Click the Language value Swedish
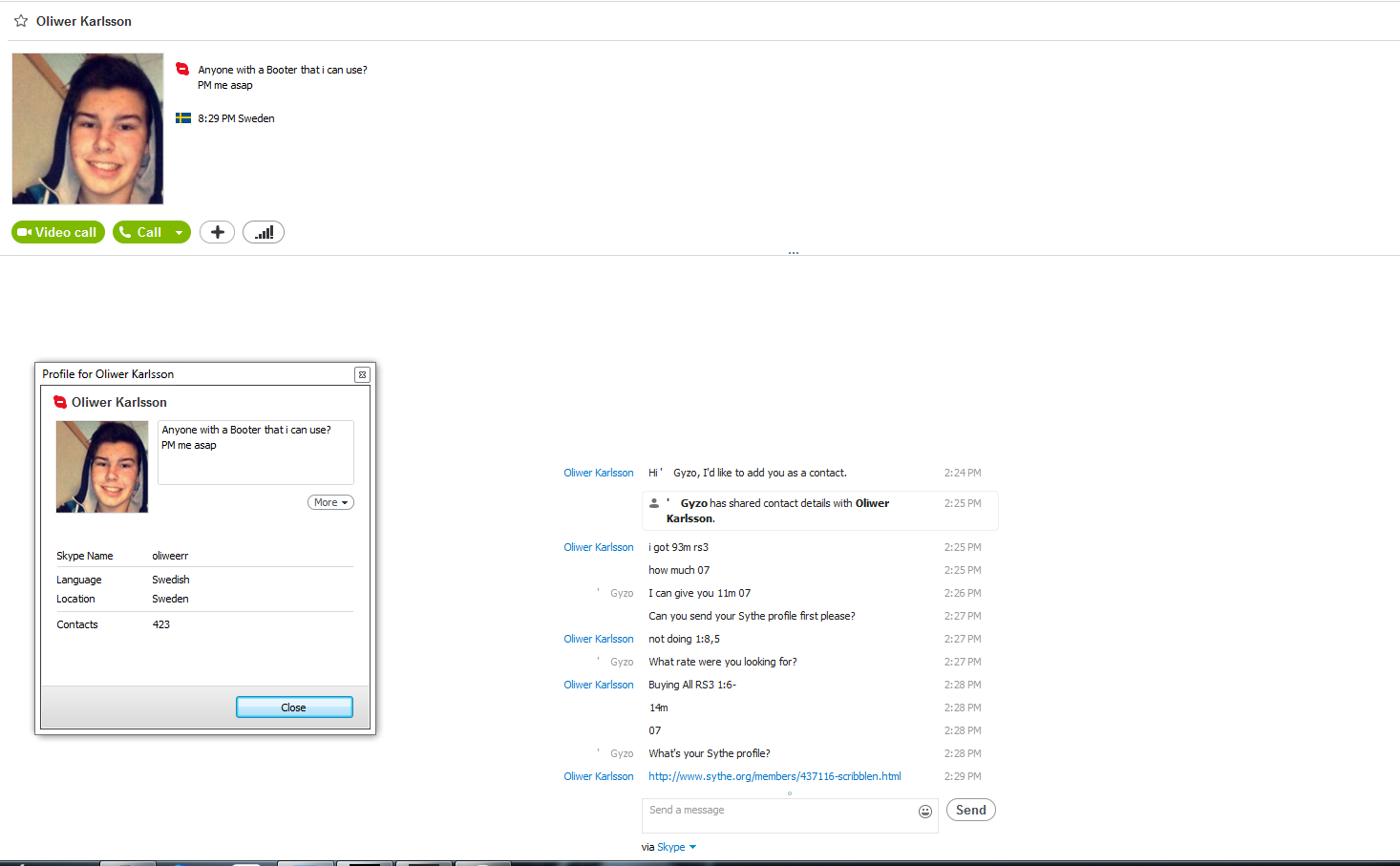 click(x=171, y=580)
